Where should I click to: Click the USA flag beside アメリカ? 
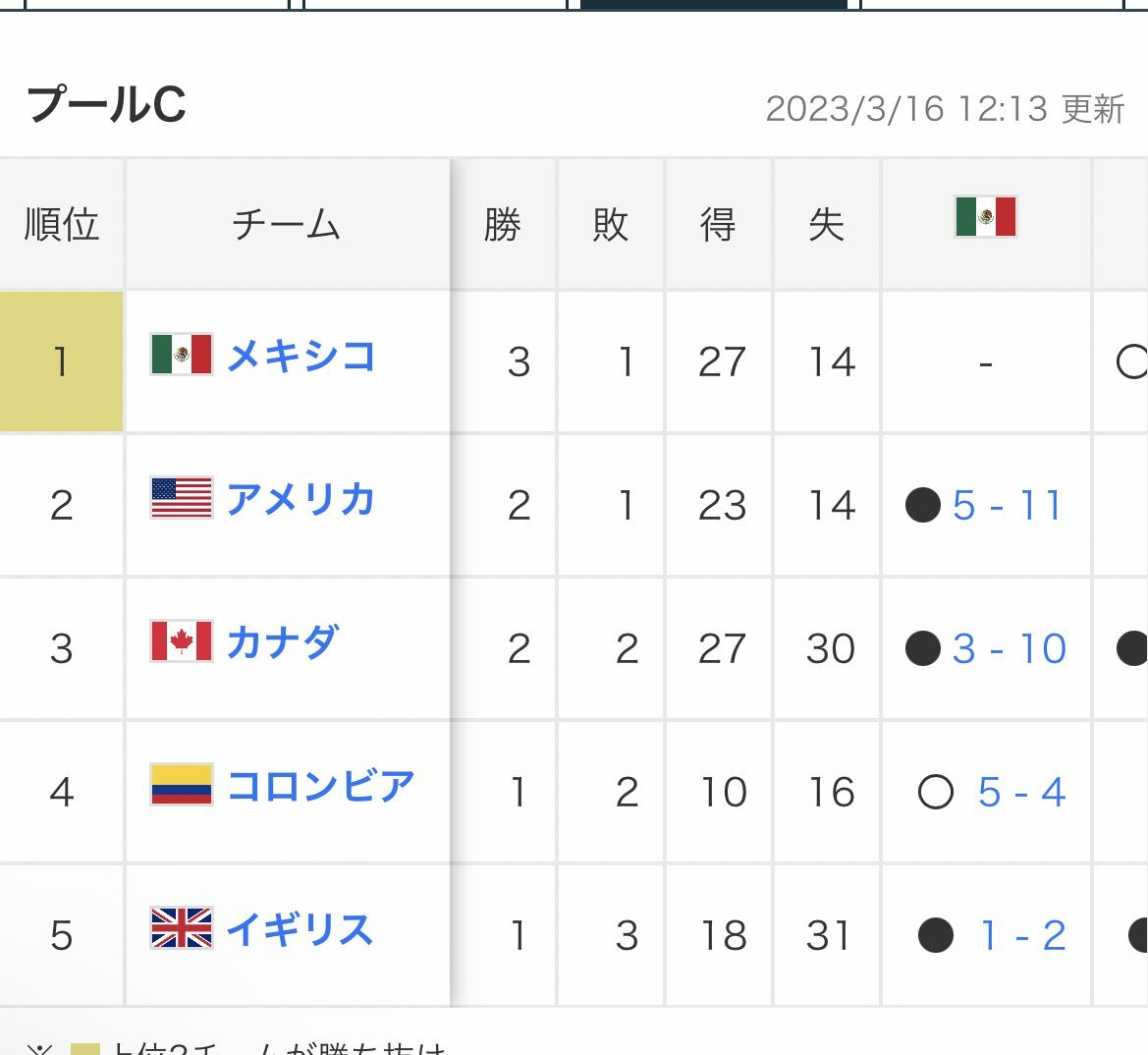click(182, 498)
